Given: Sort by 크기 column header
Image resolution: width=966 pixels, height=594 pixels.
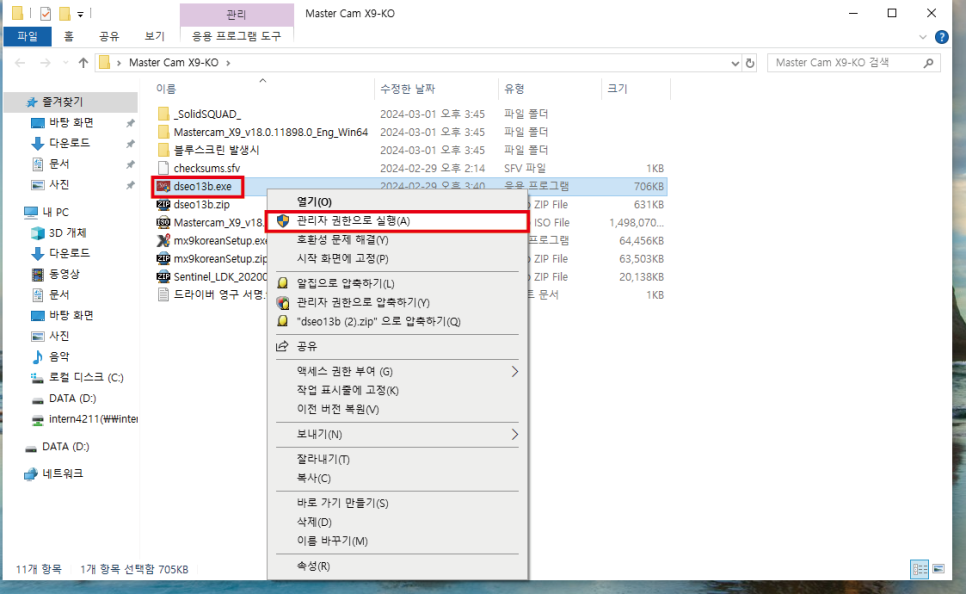Looking at the screenshot, I should (x=617, y=89).
